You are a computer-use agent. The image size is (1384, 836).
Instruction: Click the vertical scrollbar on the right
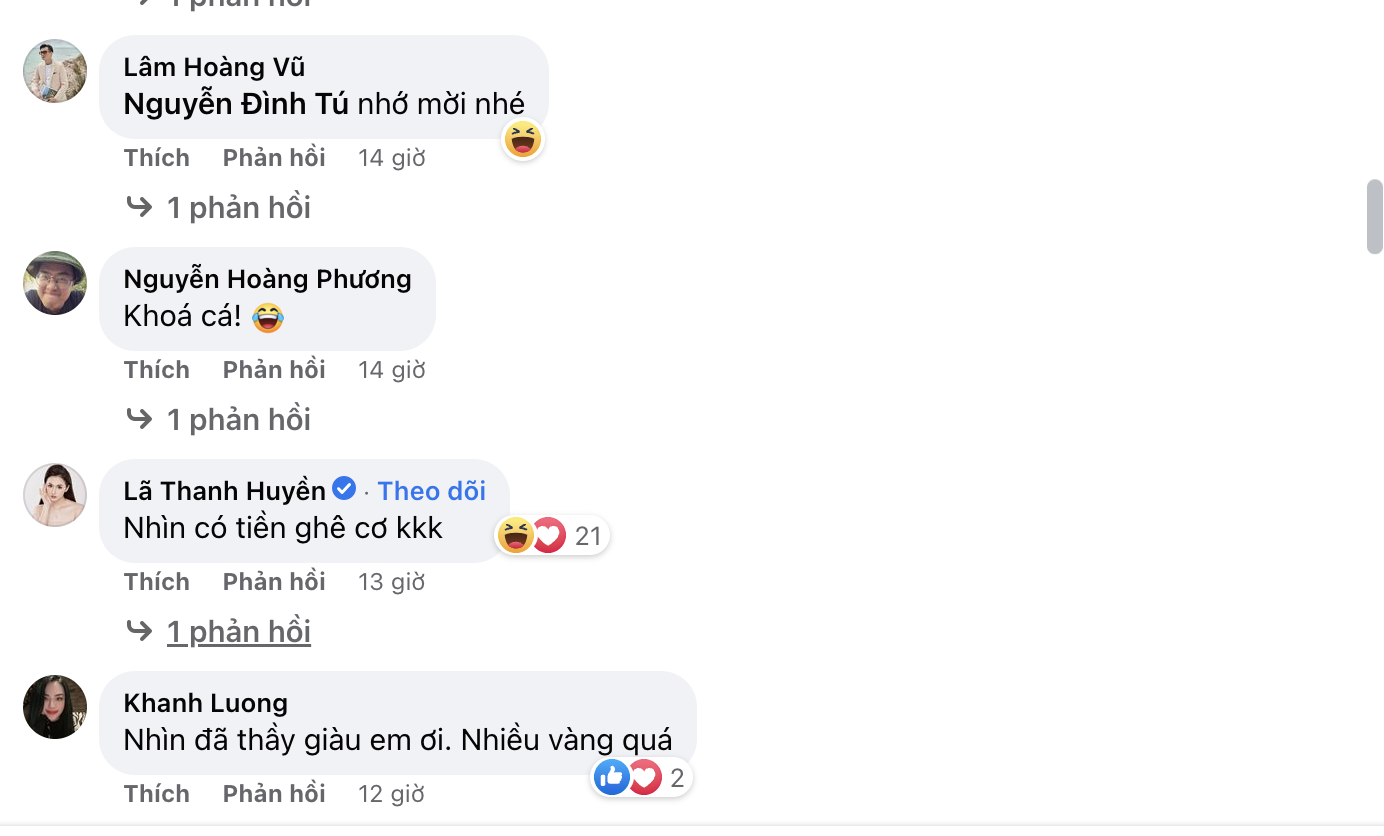coord(1375,215)
